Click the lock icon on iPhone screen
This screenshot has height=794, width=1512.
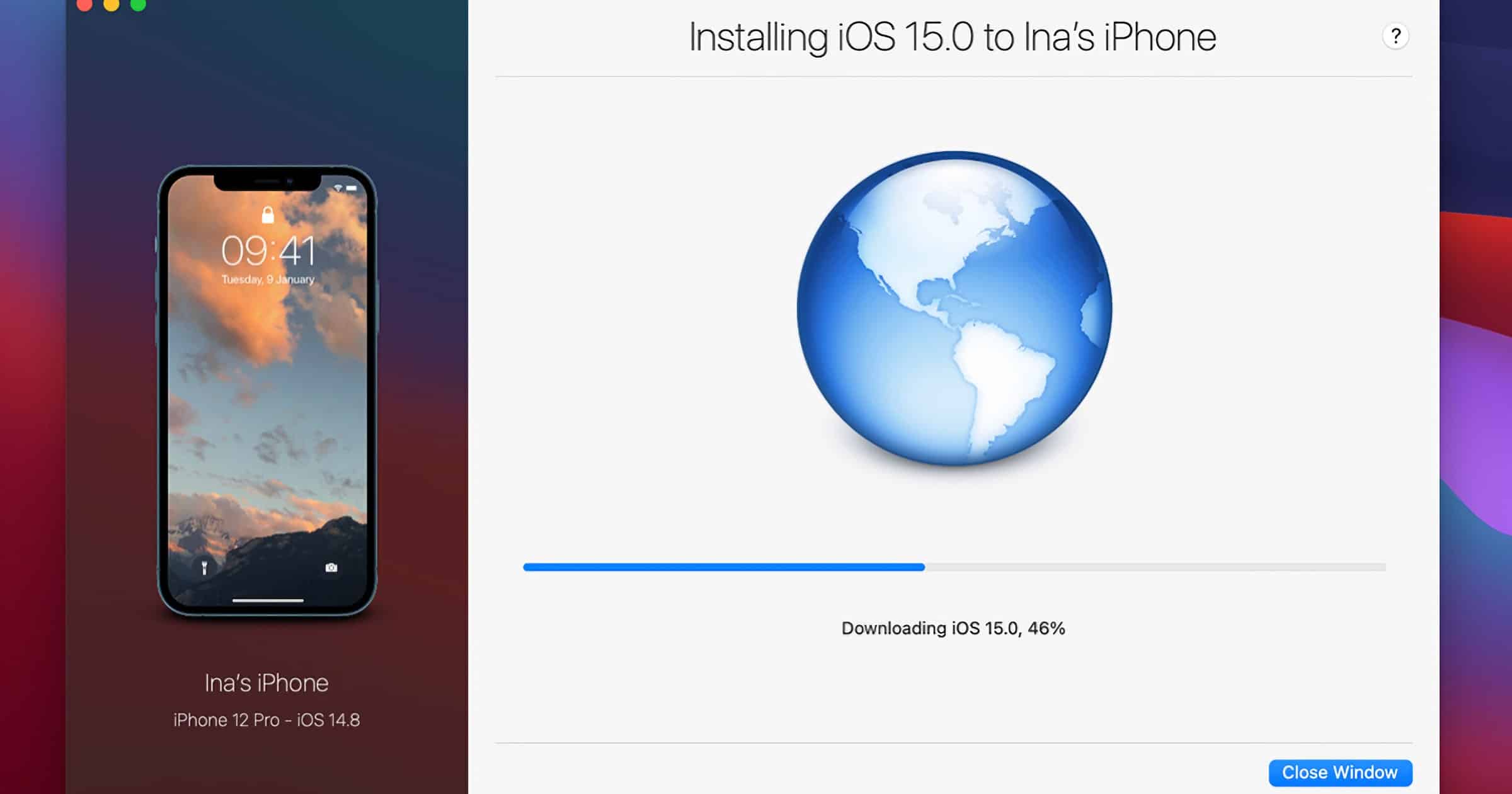268,215
